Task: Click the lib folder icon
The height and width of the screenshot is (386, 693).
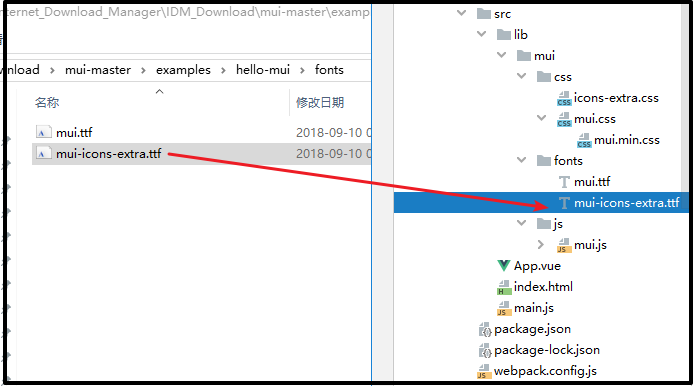Action: point(504,35)
